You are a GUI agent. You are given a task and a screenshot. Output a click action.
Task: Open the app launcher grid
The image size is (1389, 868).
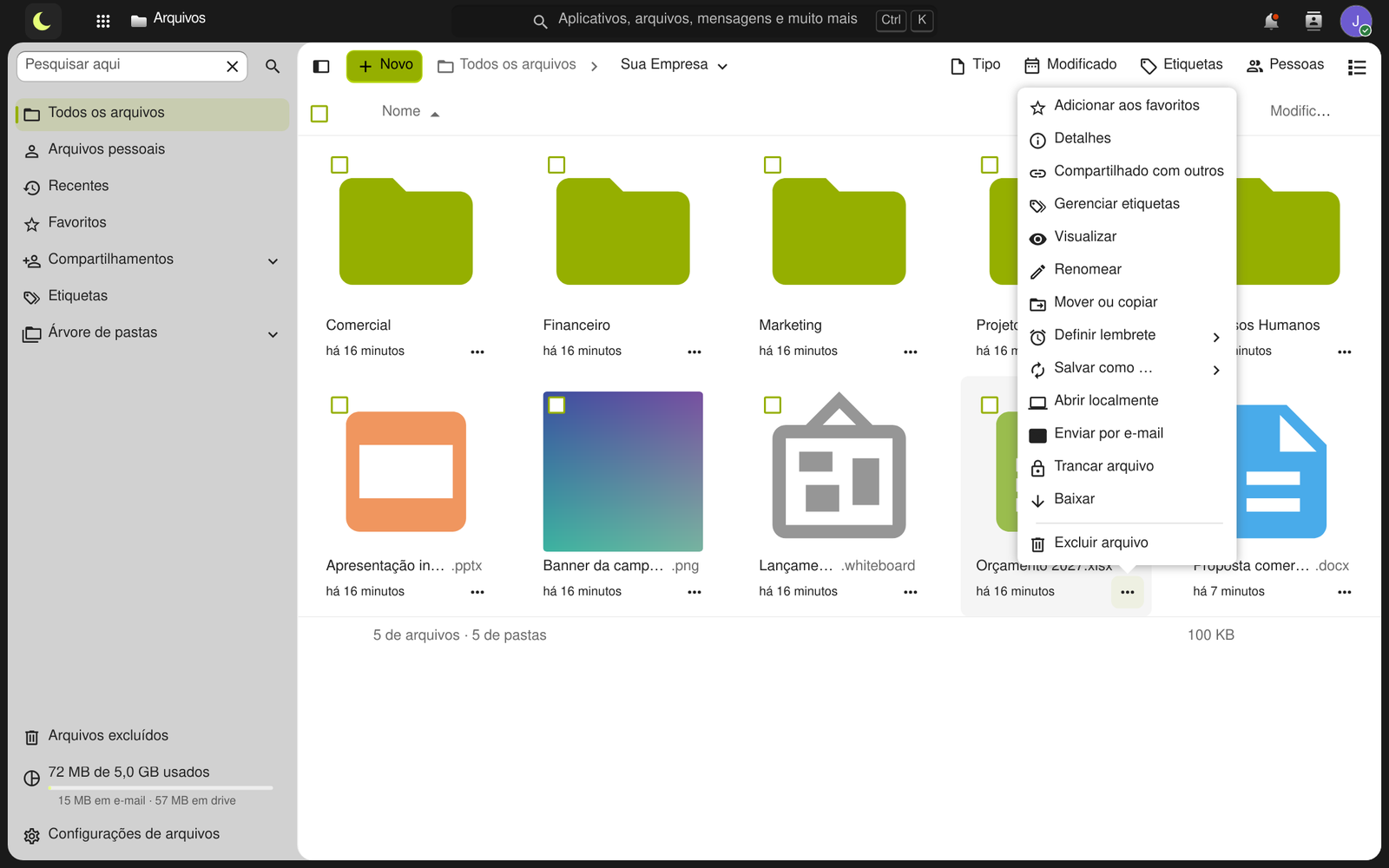click(102, 20)
